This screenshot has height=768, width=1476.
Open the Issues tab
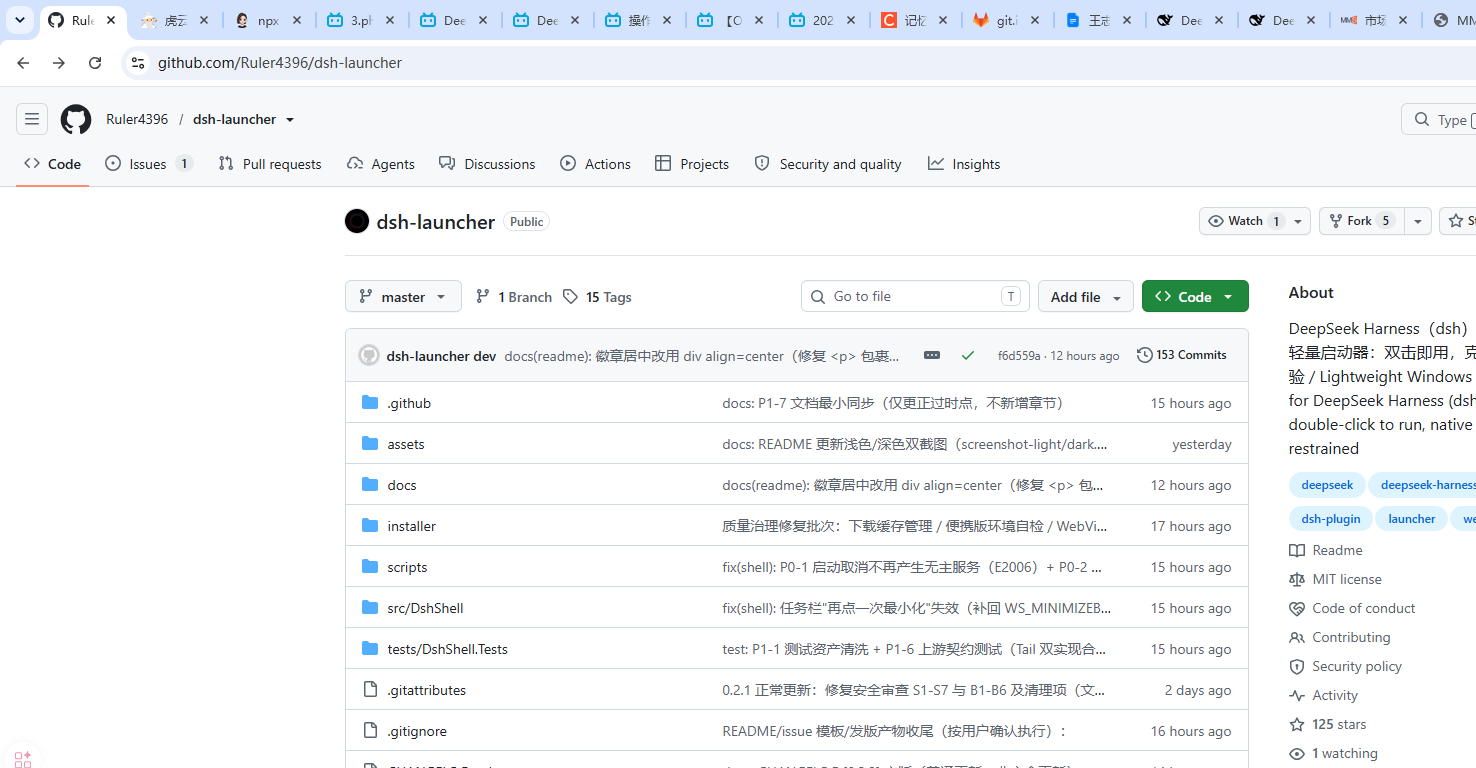click(149, 164)
